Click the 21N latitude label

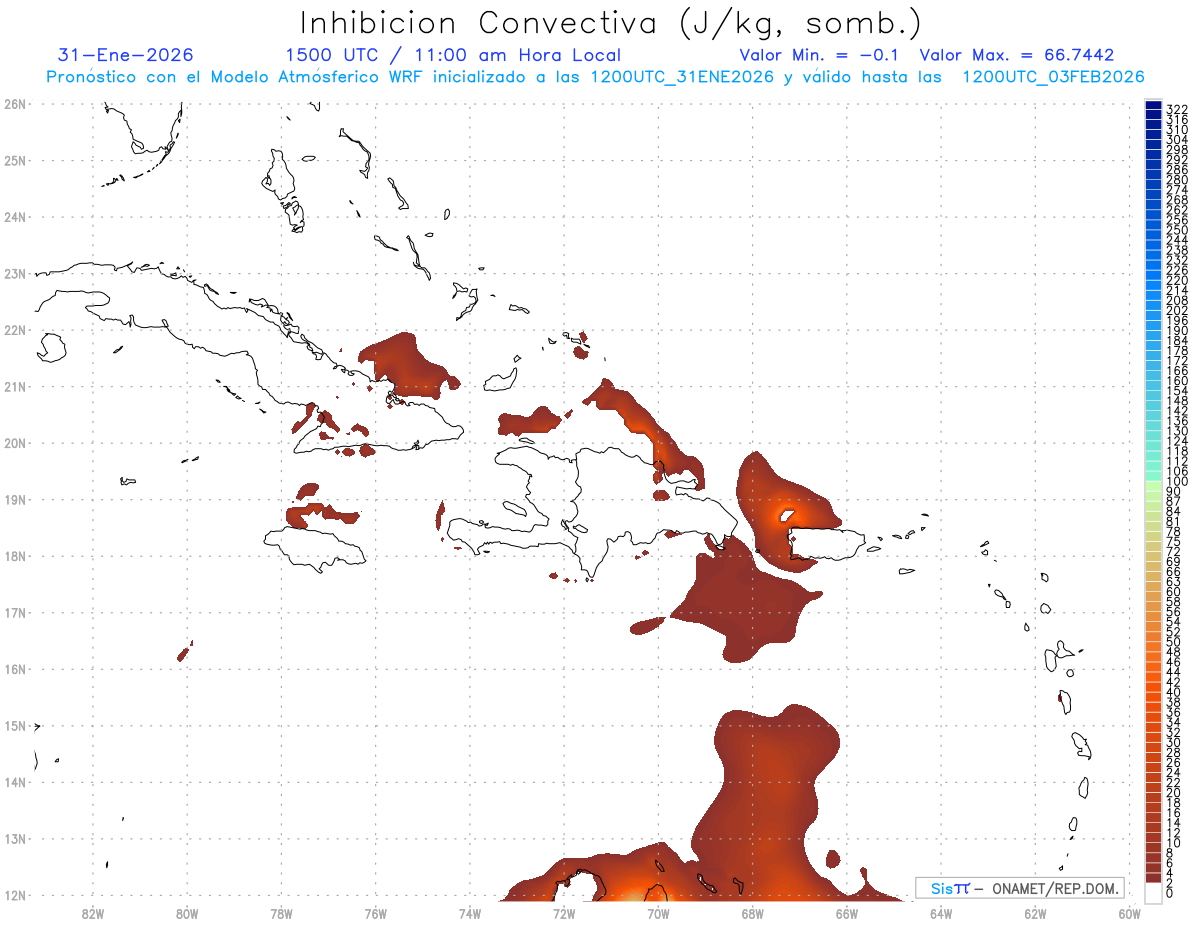coord(15,386)
